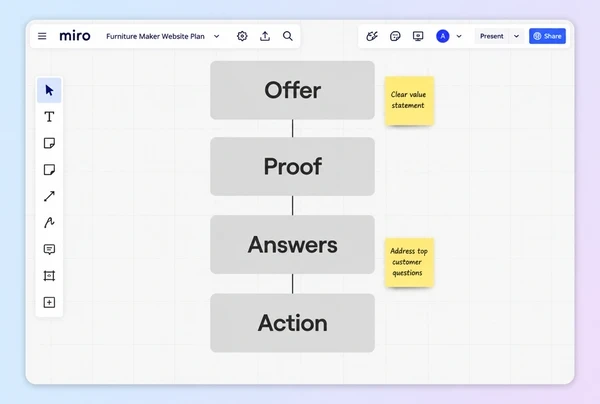Screen dimensions: 600x404
Task: Click the blue Share button
Action: click(x=547, y=36)
